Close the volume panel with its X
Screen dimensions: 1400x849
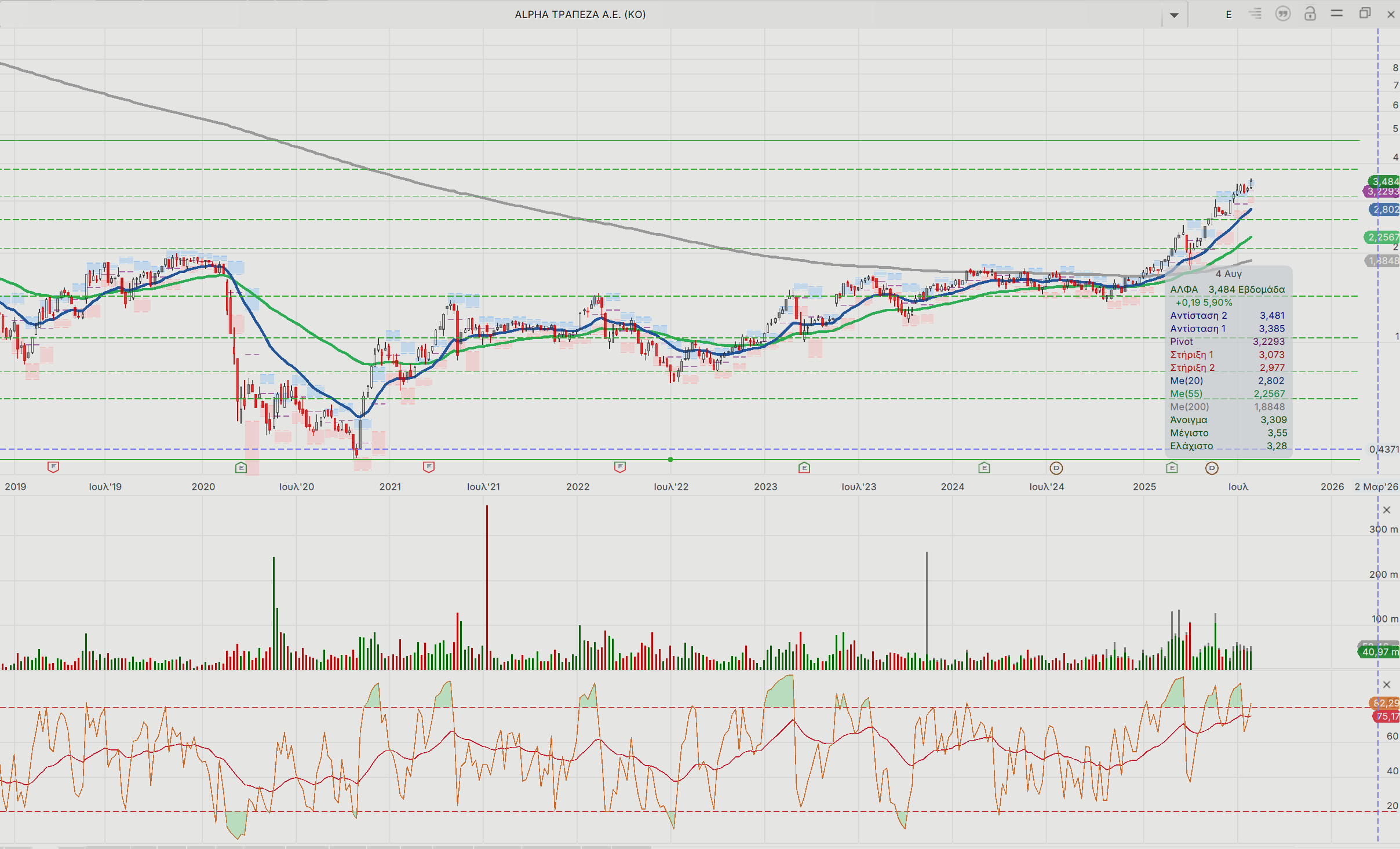1387,510
